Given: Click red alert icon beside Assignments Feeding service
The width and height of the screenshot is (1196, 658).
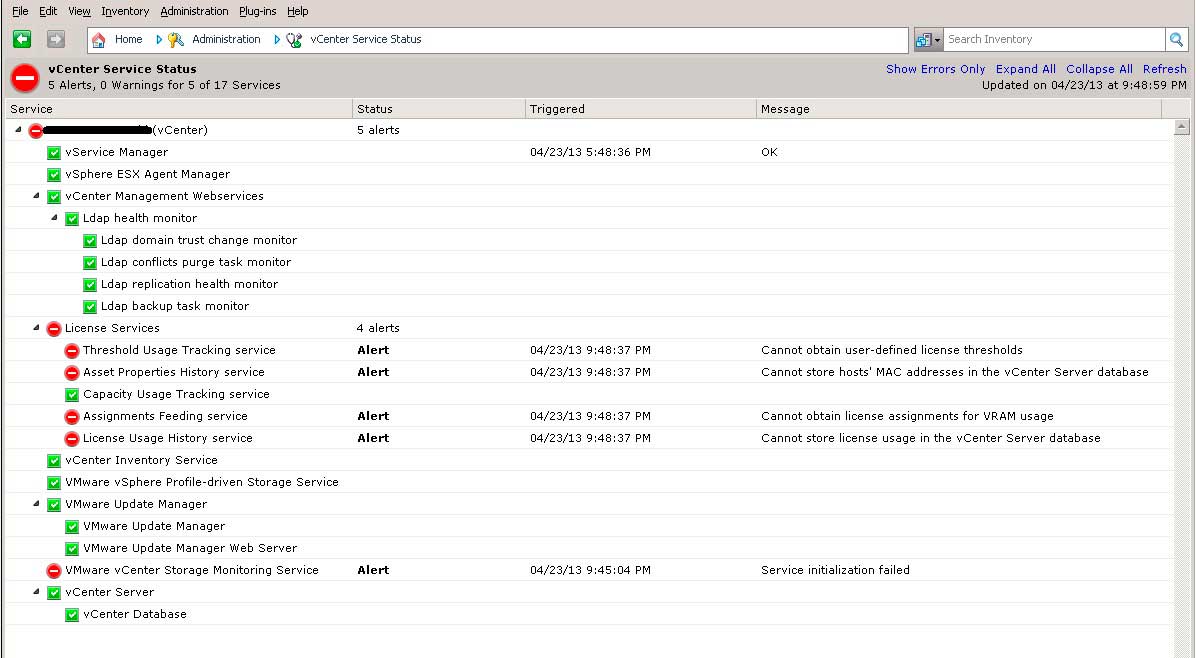Looking at the screenshot, I should click(72, 417).
